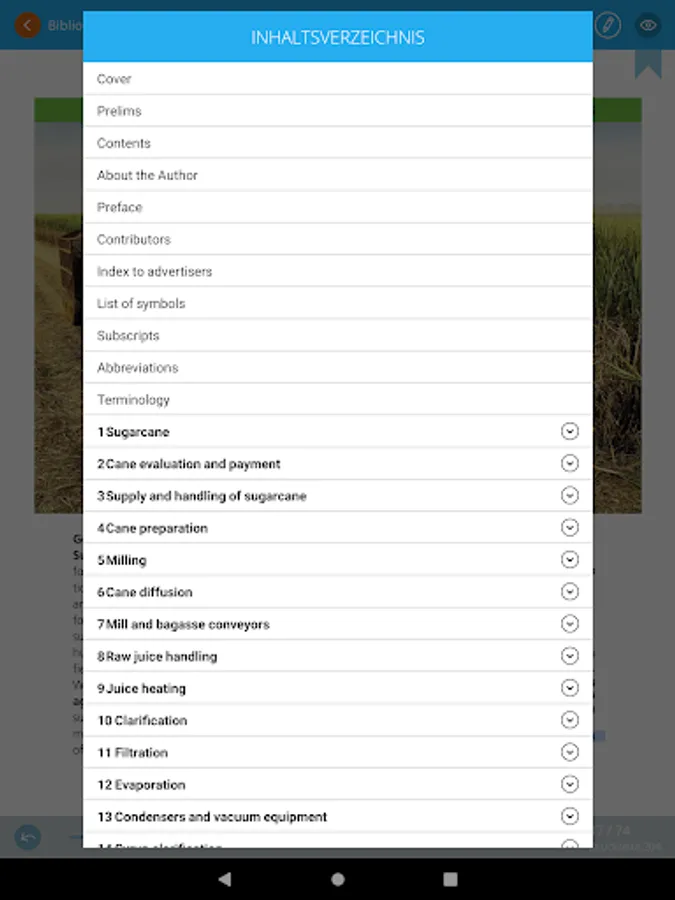This screenshot has width=675, height=900.
Task: Open the Cover entry
Action: click(114, 79)
